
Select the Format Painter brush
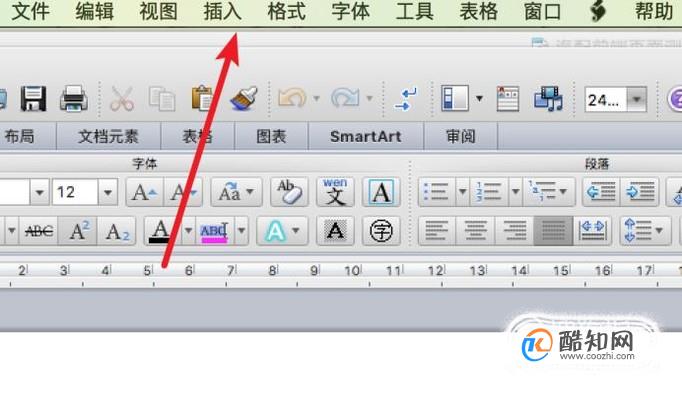click(244, 98)
